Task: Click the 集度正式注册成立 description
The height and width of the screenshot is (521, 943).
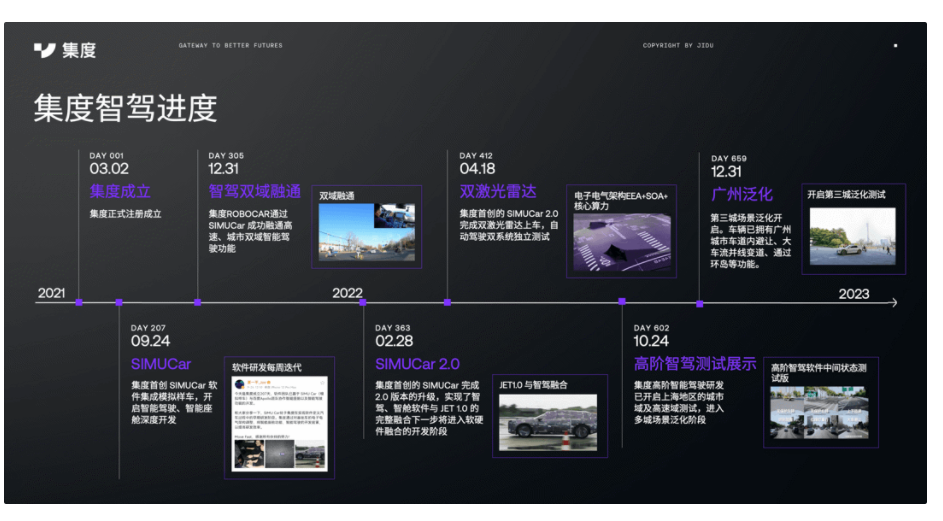Action: coord(125,214)
